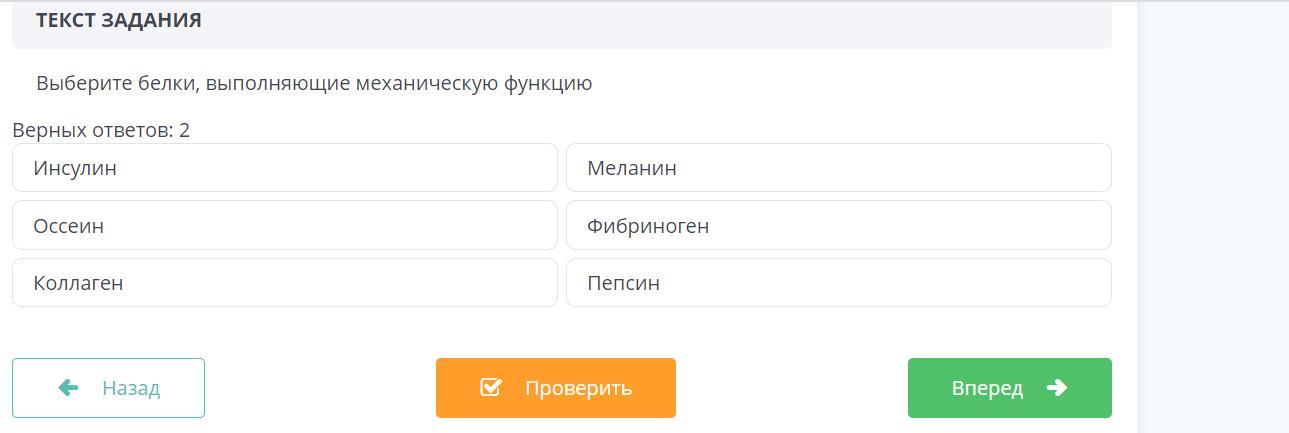Click the ТЕКСТ ЗАДАНИЯ header title

point(118,20)
